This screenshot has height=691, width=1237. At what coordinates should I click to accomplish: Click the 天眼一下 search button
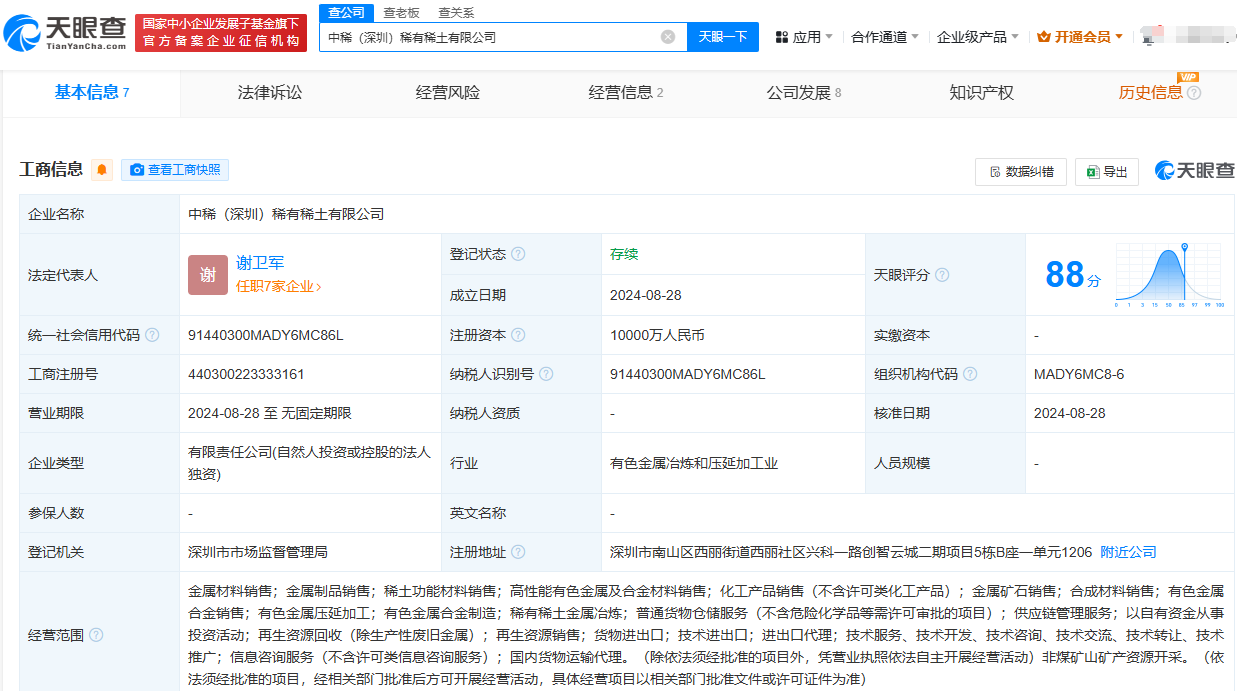[x=723, y=37]
